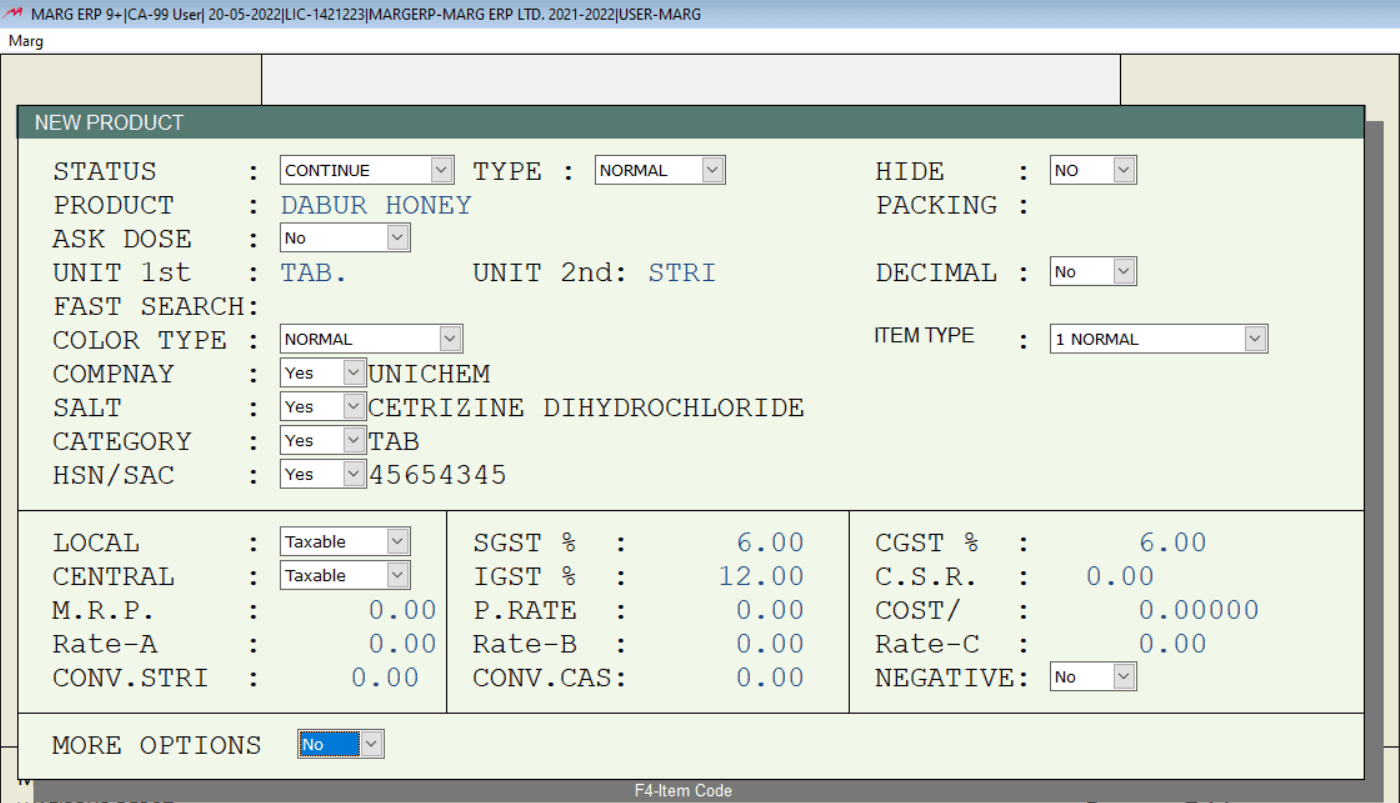Click the MARG ERP logo in title bar
Image resolution: width=1400 pixels, height=803 pixels.
[15, 14]
